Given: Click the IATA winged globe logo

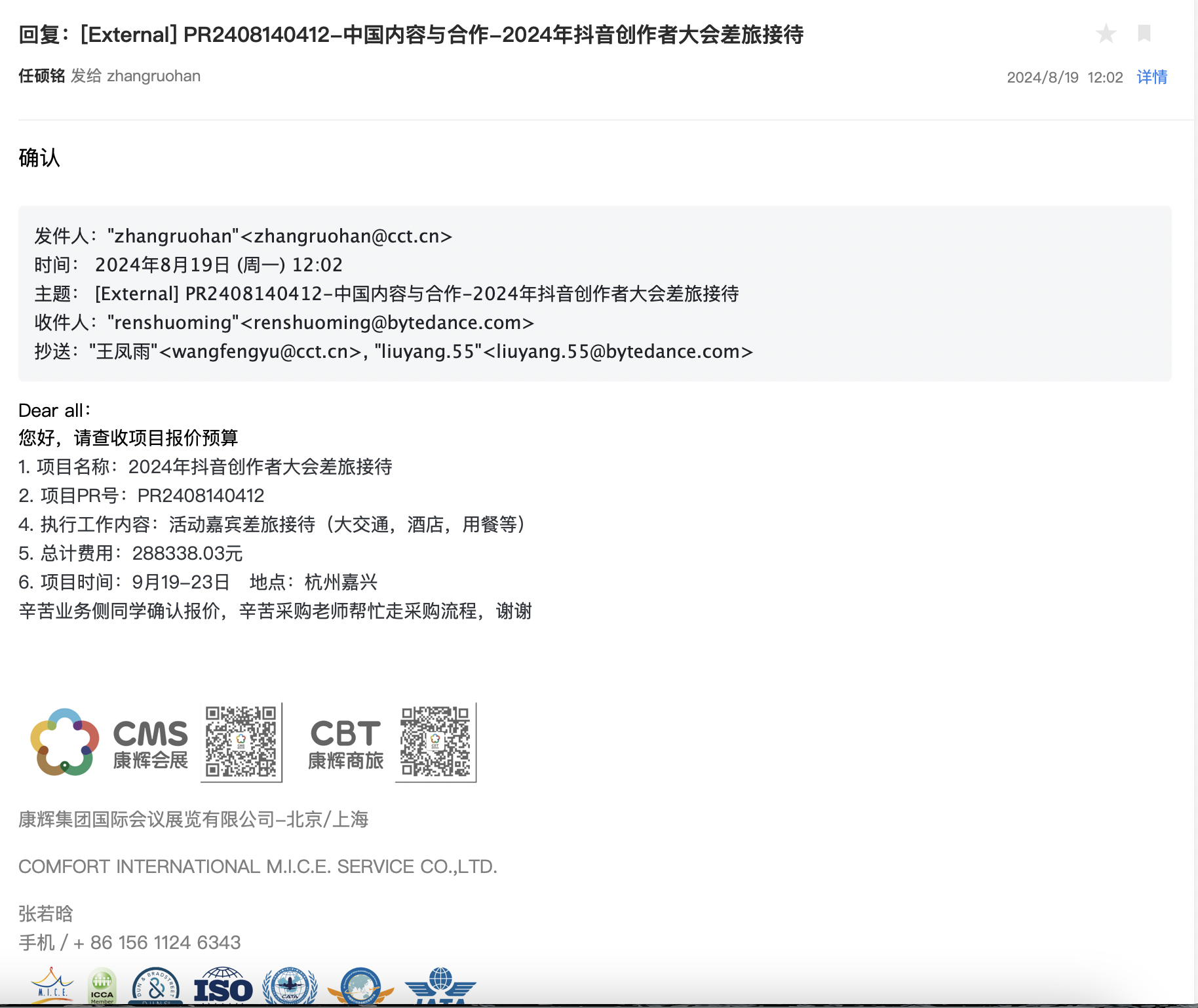Looking at the screenshot, I should (440, 986).
